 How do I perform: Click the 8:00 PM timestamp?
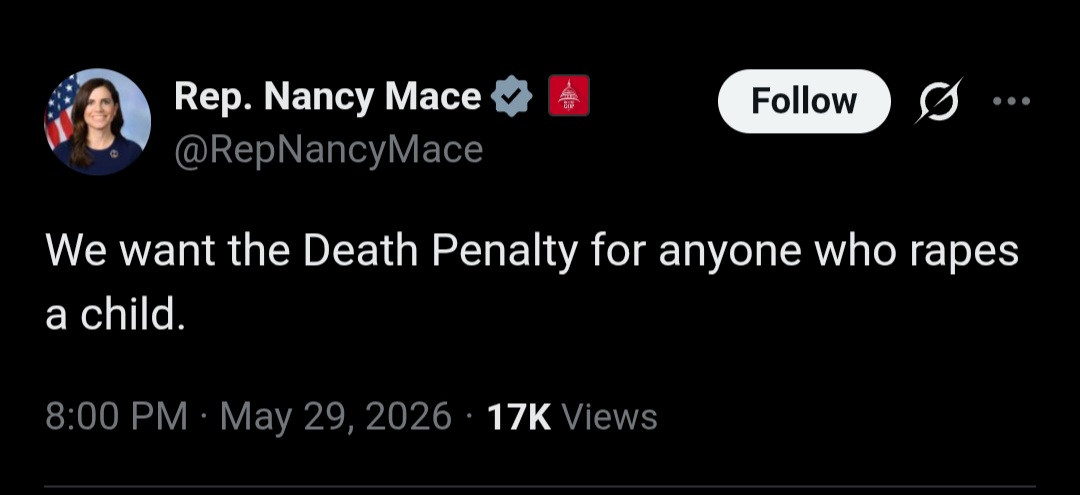click(x=116, y=417)
